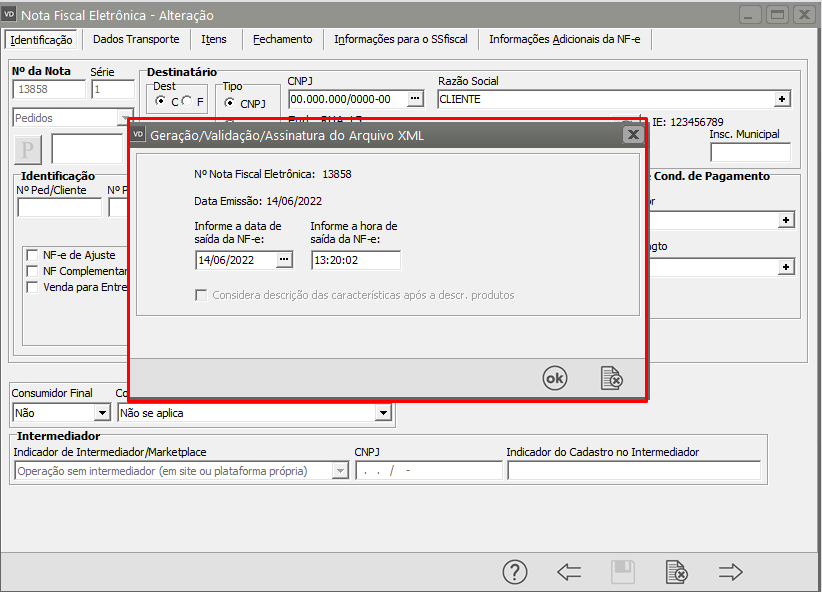Select the C radio button under Dest
Image resolution: width=822 pixels, height=592 pixels.
point(161,102)
